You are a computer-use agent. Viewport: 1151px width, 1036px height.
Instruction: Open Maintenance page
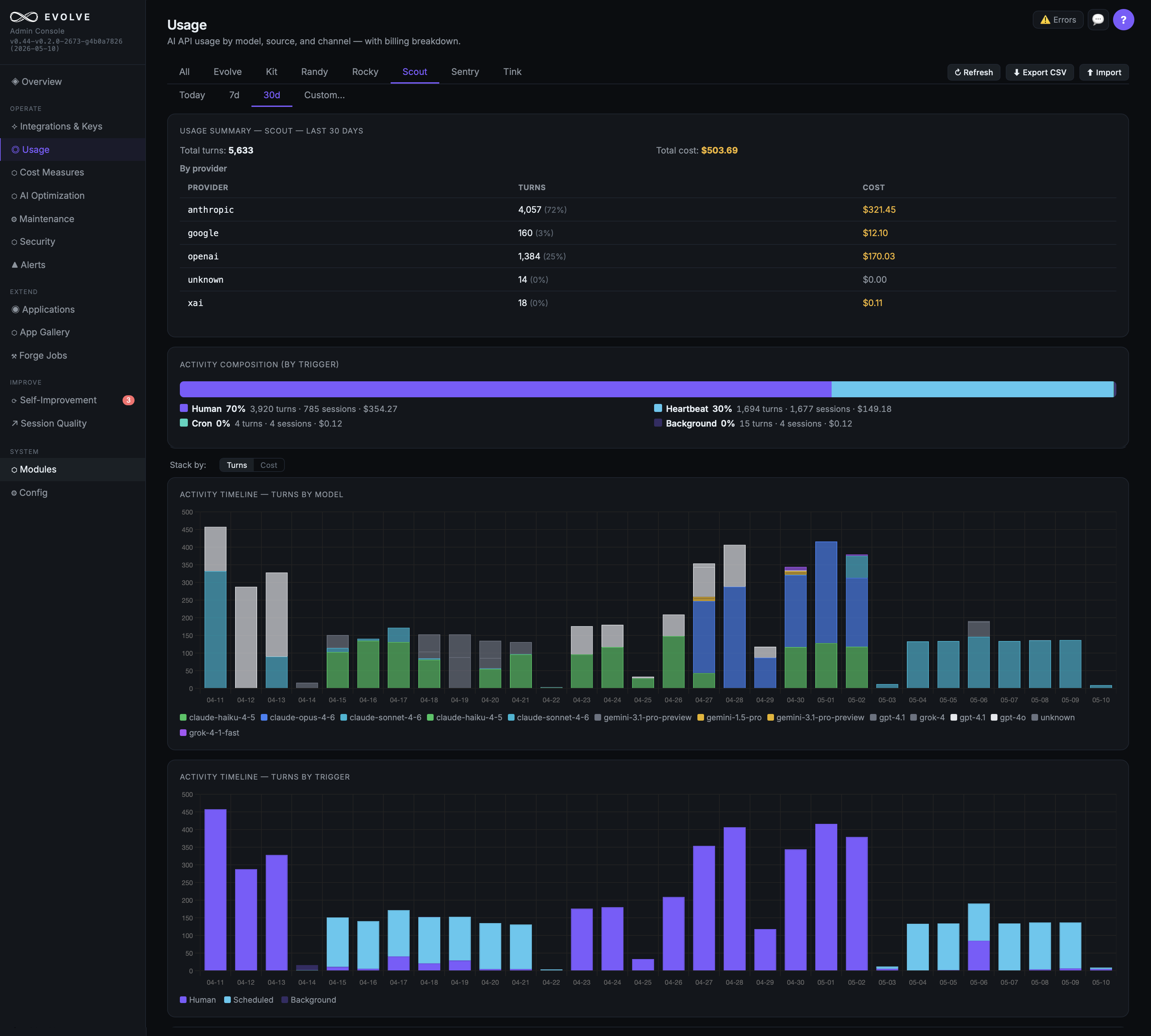click(x=72, y=219)
